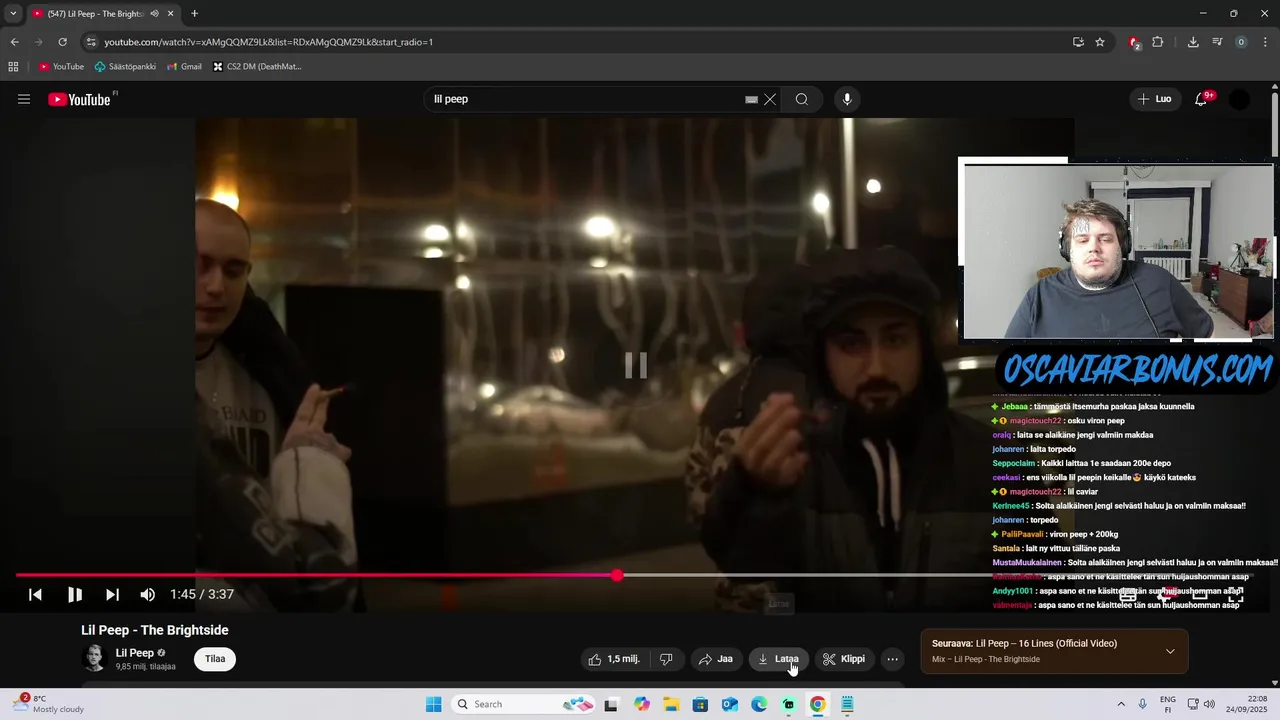This screenshot has height=720, width=1280.
Task: Open a new browser tab
Action: coord(194,14)
